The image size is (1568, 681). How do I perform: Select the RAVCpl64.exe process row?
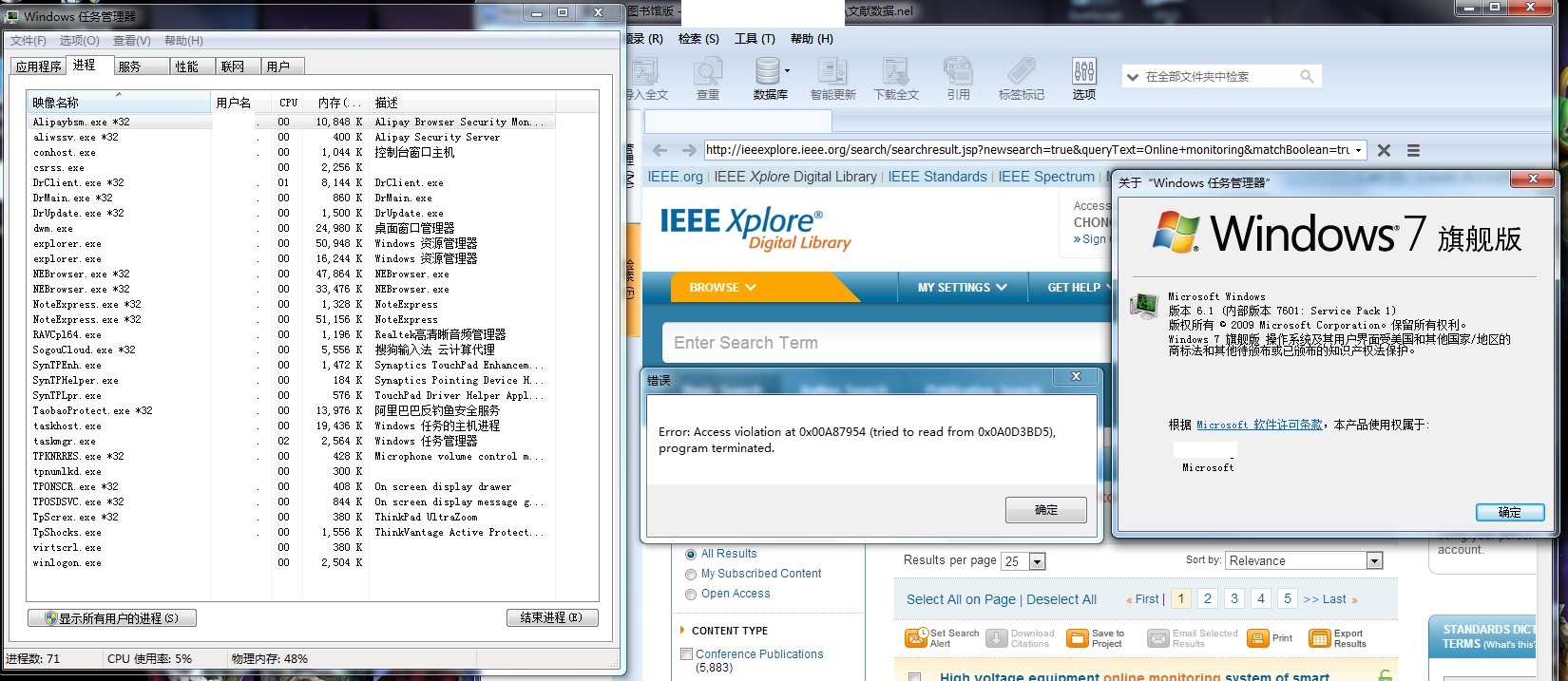[x=291, y=334]
